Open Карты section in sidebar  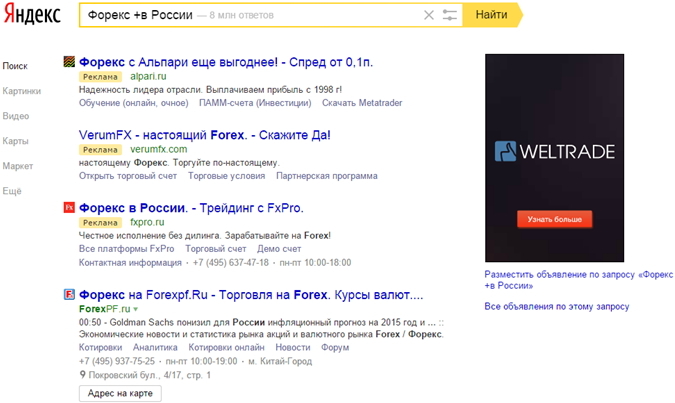pos(15,141)
